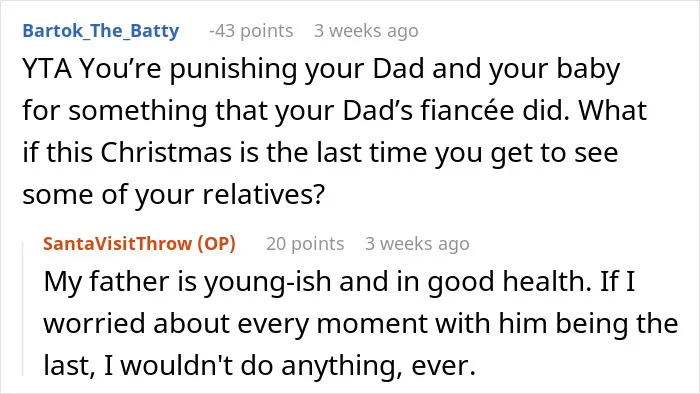The height and width of the screenshot is (394, 700).
Task: Open timestamp on SantaVisitThrow's reply
Action: pos(417,244)
